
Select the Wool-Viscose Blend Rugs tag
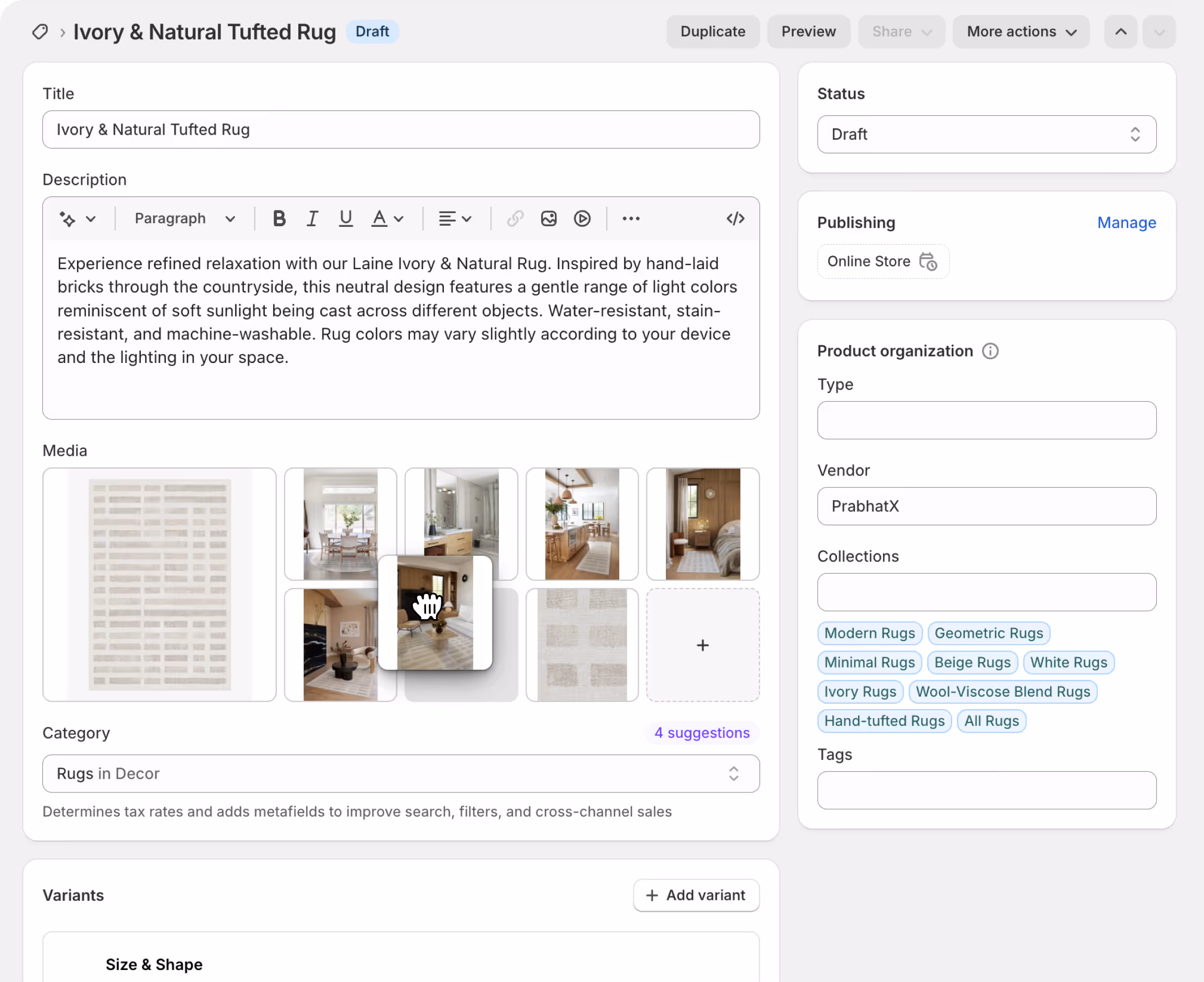[x=1003, y=692]
